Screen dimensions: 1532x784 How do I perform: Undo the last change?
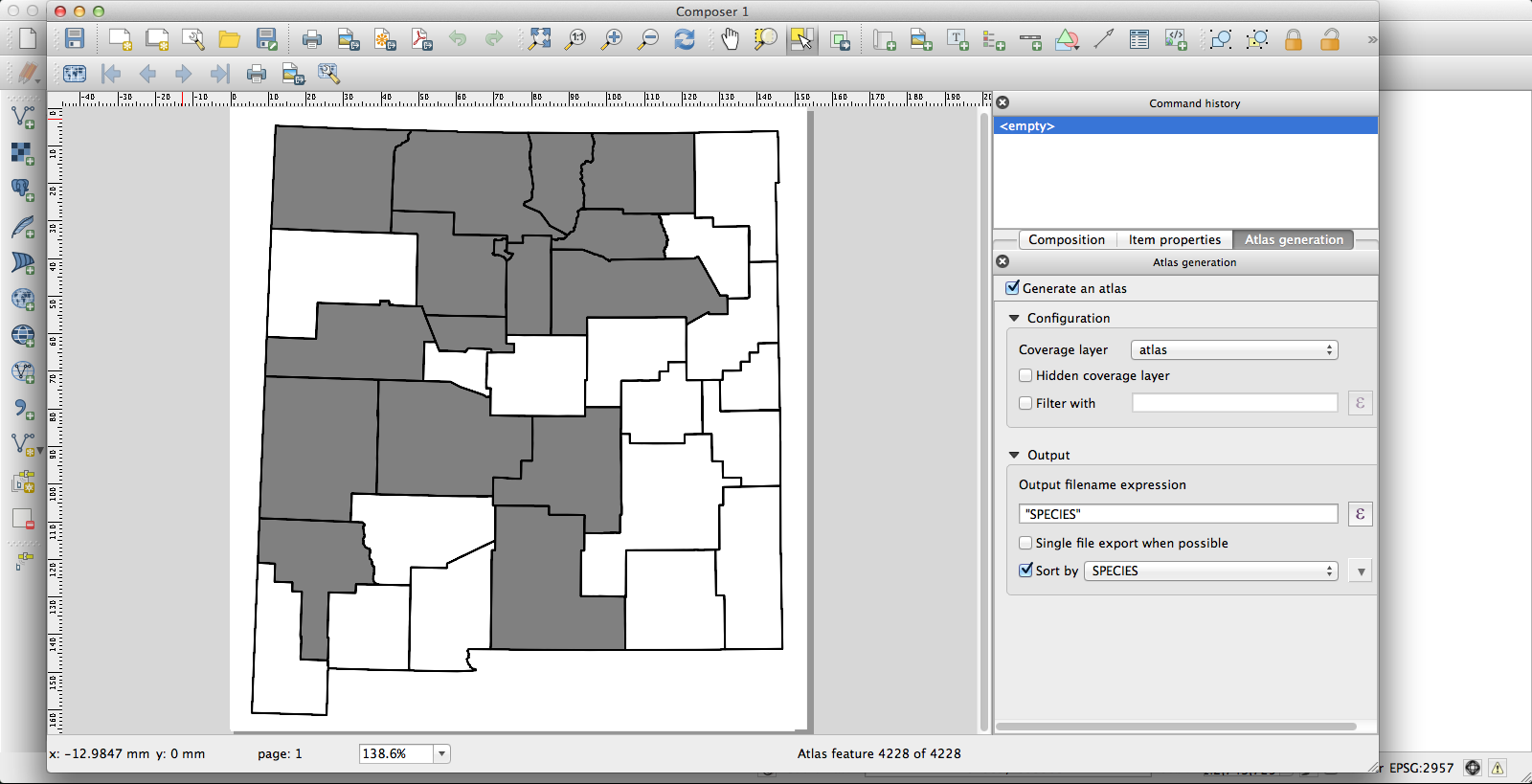coord(458,39)
